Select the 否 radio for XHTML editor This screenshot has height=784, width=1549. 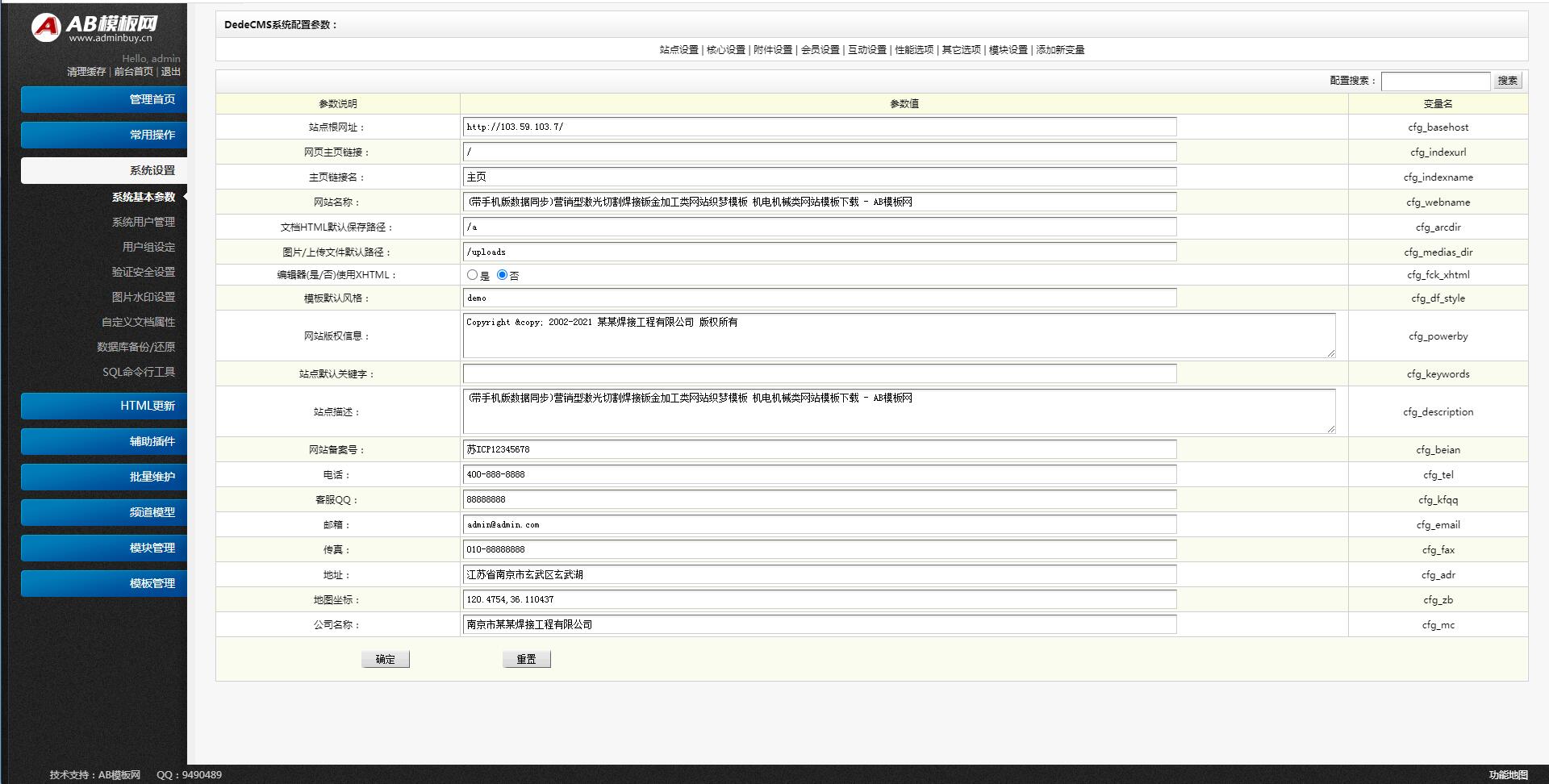(x=502, y=275)
